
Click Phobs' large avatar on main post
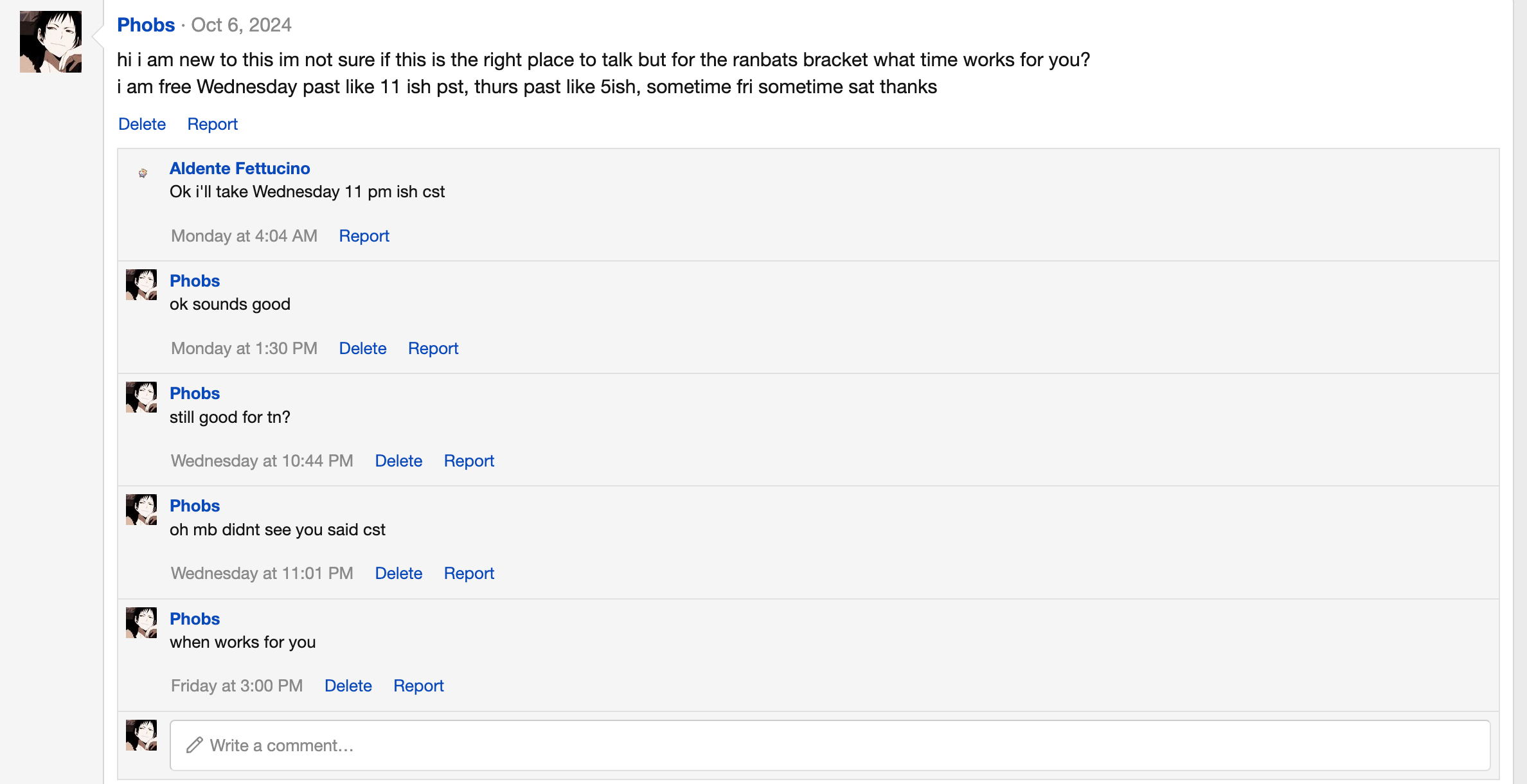click(51, 42)
